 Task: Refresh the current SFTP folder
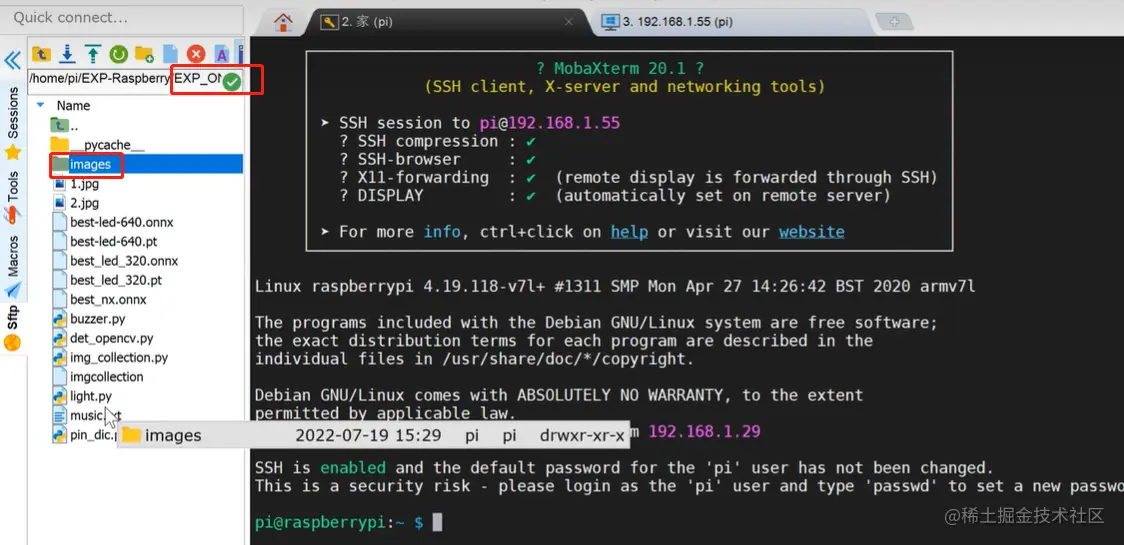click(x=118, y=54)
